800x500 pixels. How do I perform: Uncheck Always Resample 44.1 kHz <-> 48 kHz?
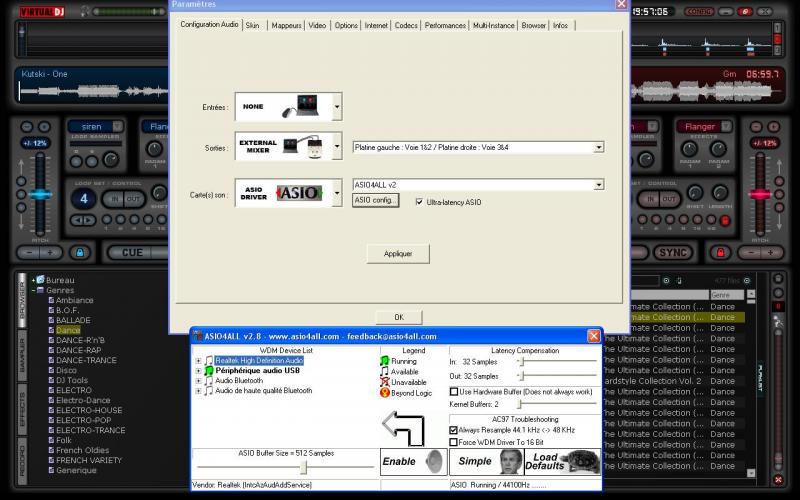(454, 430)
